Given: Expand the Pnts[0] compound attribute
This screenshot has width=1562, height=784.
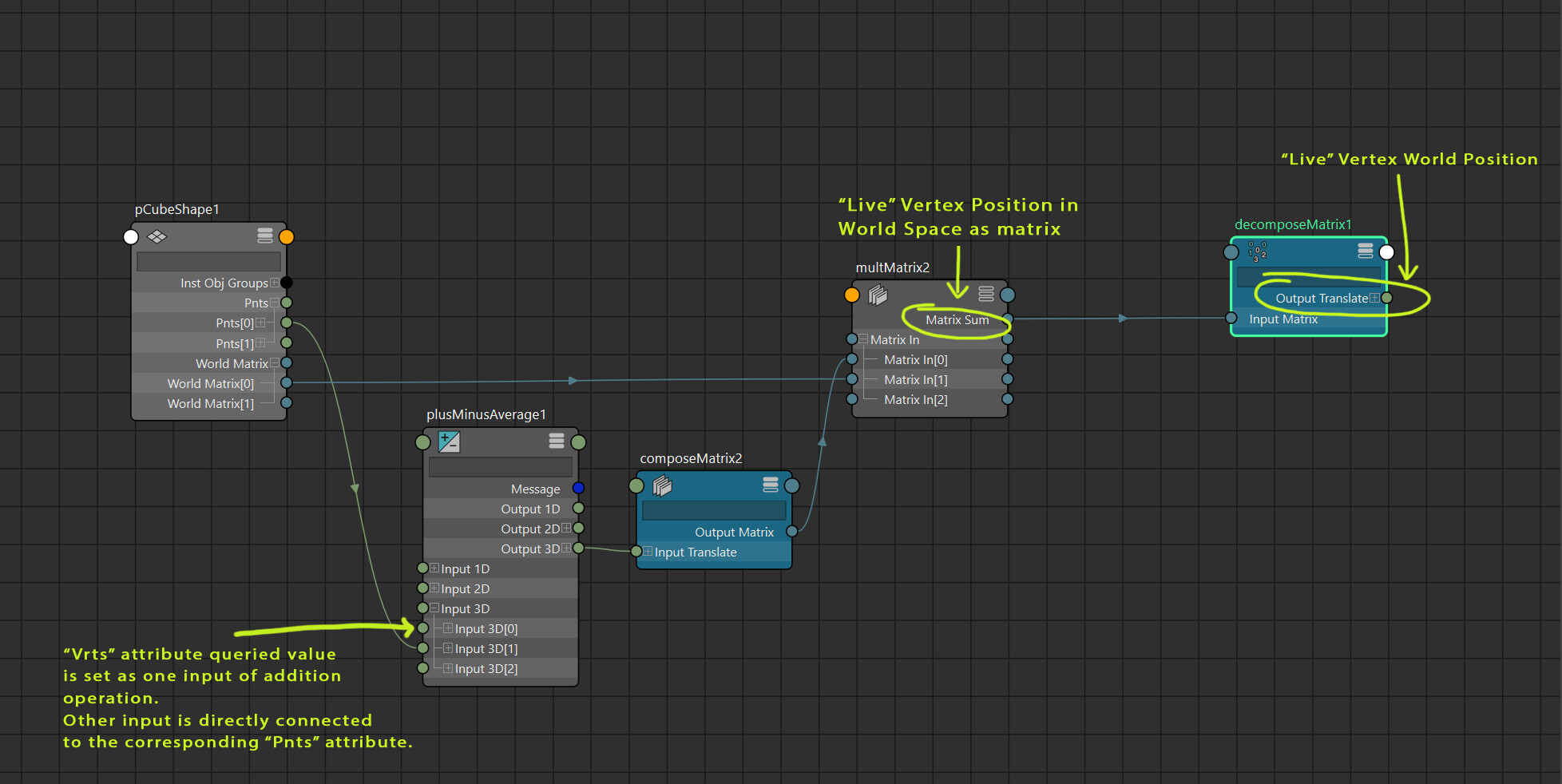Looking at the screenshot, I should [260, 323].
